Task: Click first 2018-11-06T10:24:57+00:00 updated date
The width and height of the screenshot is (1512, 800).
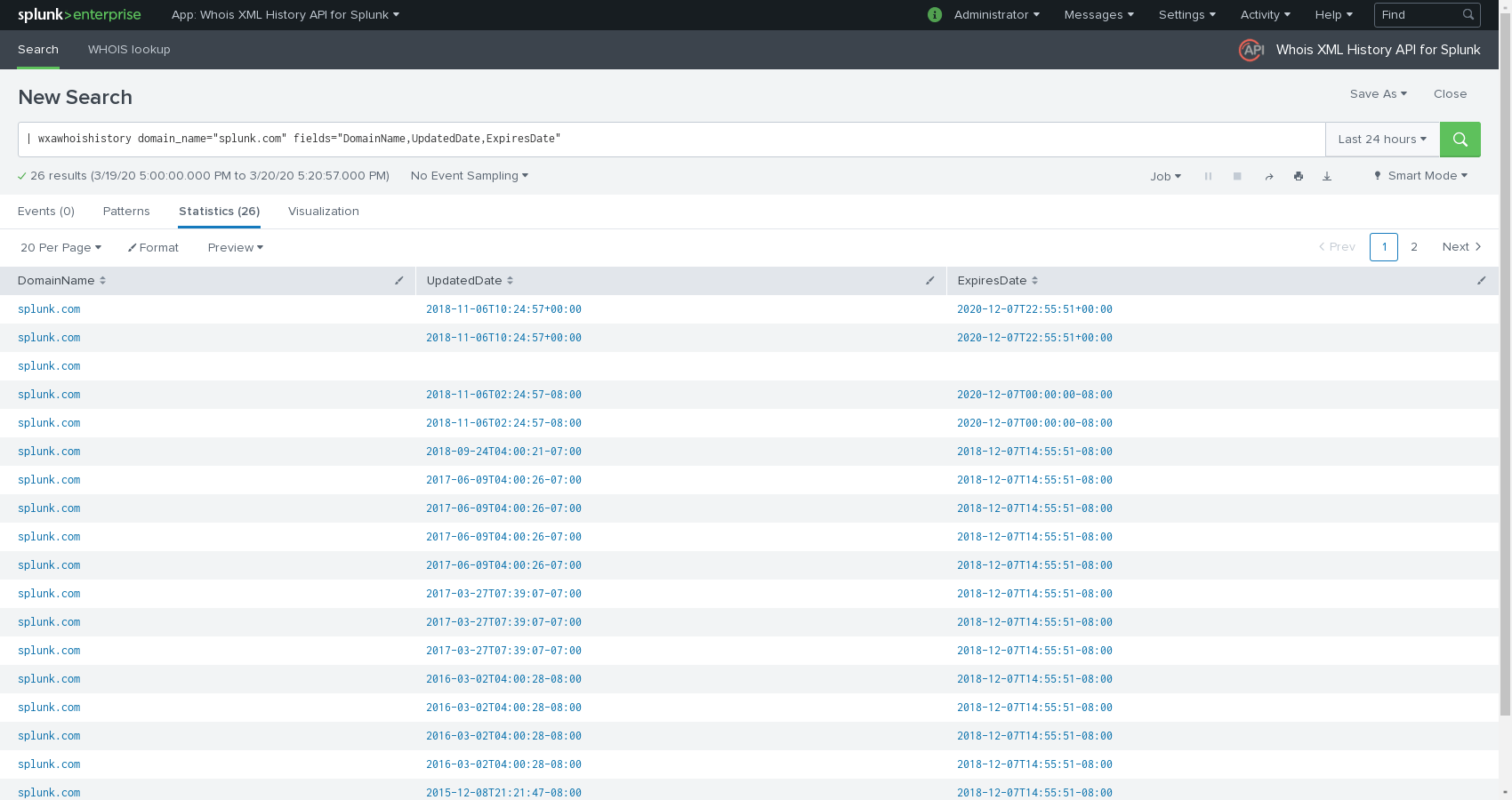Action: click(503, 309)
